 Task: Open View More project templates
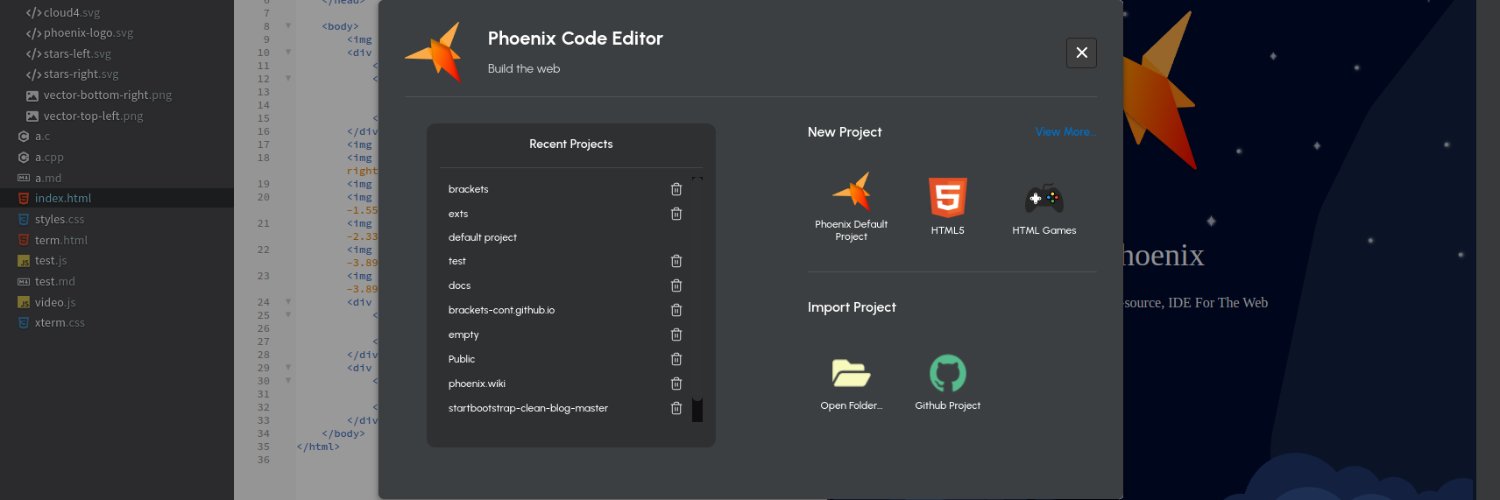click(1065, 132)
